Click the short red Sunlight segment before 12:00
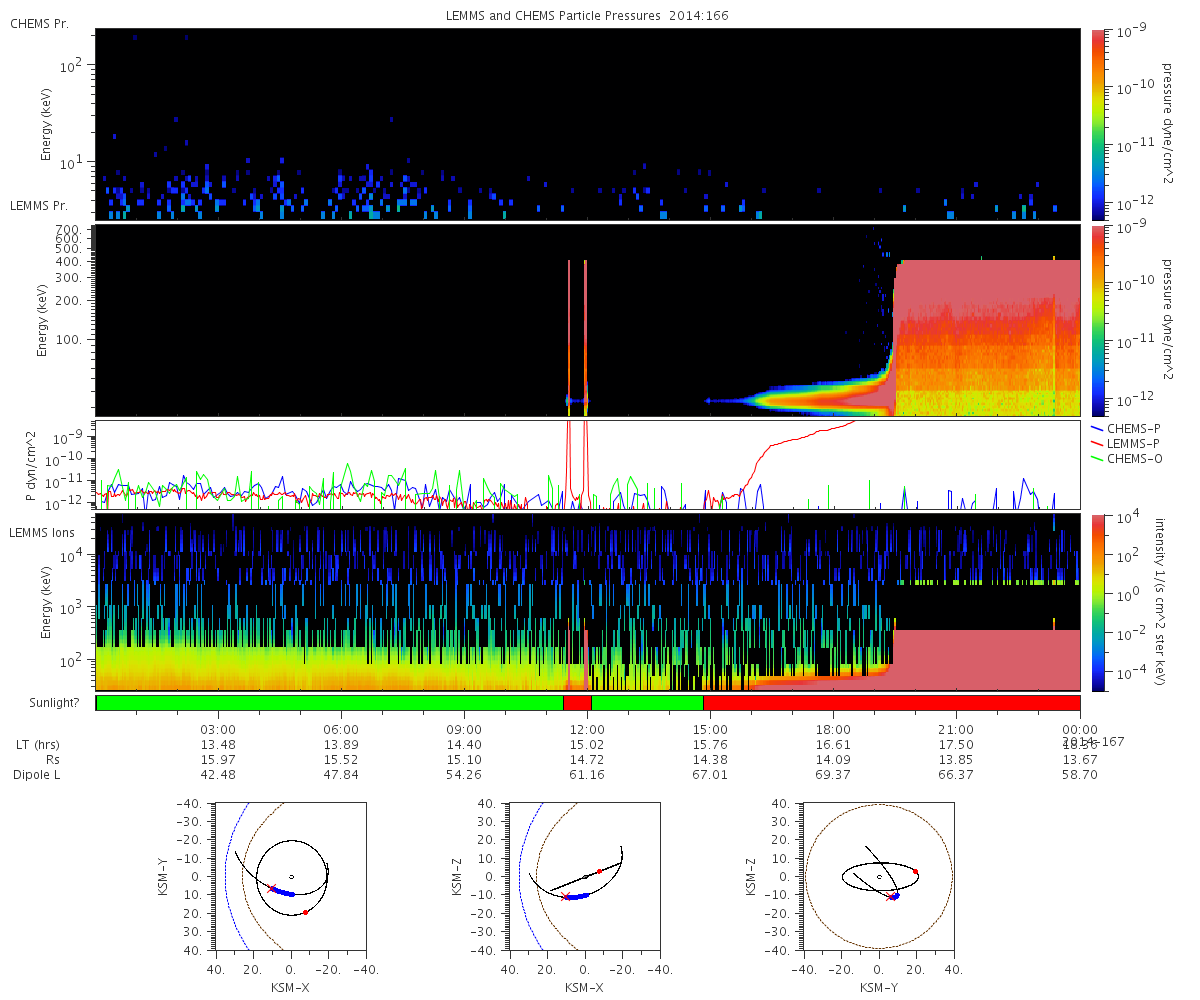The width and height of the screenshot is (1200, 1000). tap(577, 703)
